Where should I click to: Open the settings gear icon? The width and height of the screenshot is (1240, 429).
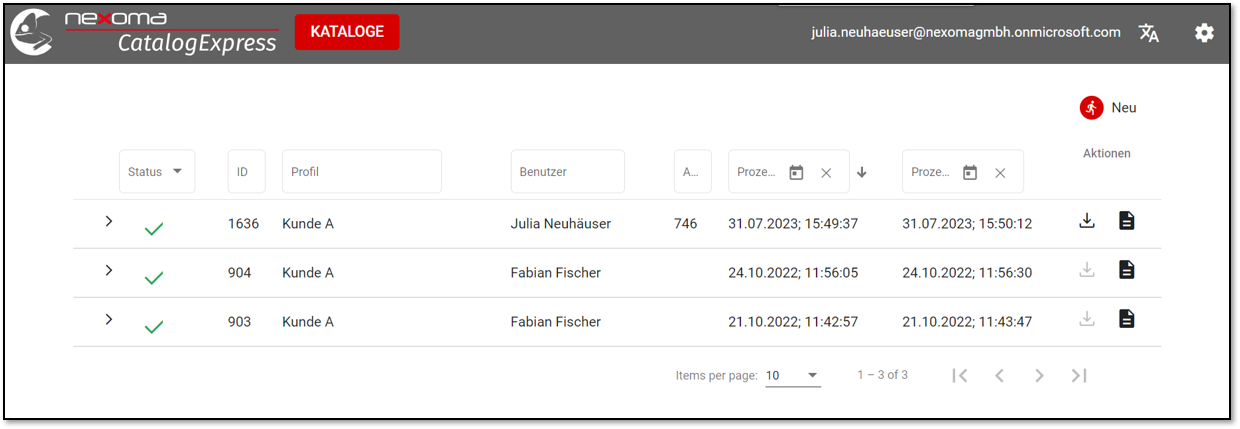(x=1204, y=33)
